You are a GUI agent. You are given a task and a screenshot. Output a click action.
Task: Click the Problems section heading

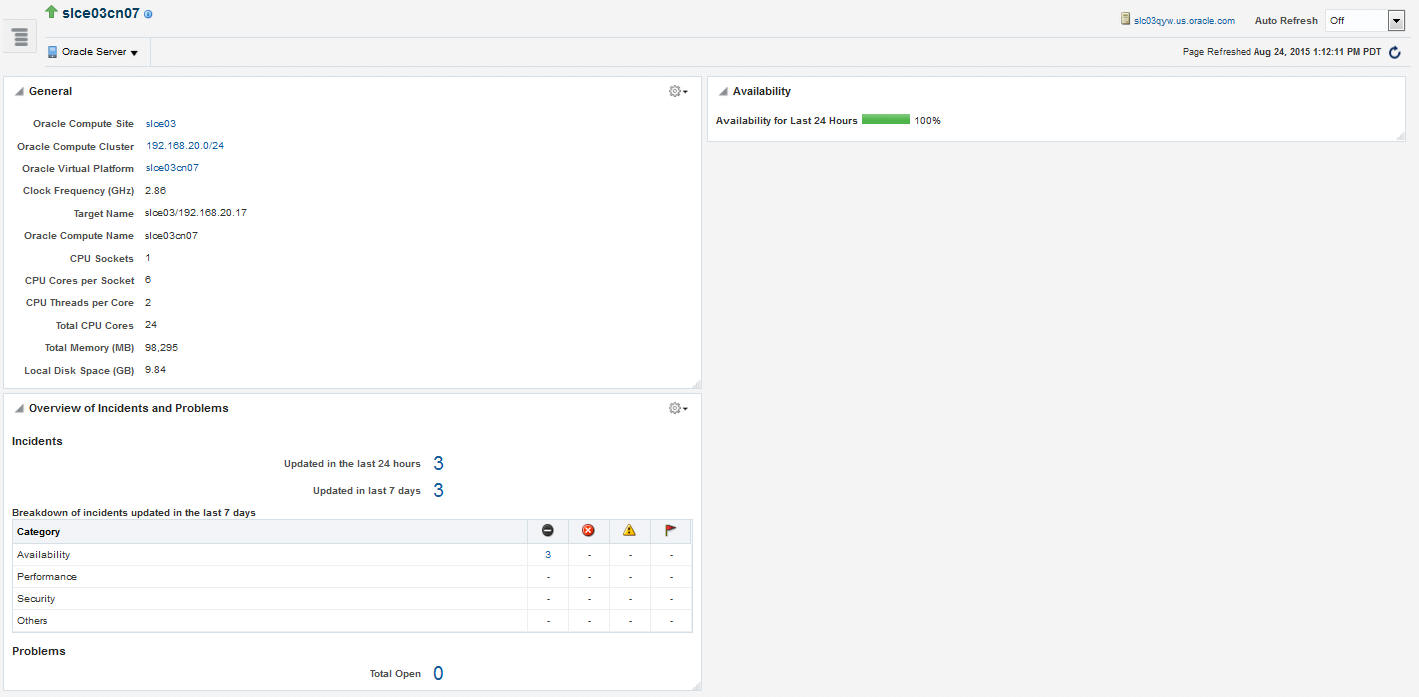coord(39,651)
